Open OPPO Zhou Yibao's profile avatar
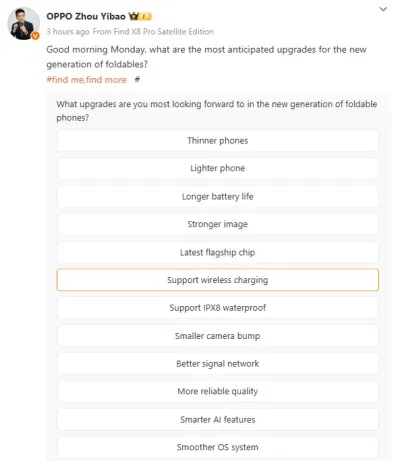The image size is (400, 461). click(23, 23)
